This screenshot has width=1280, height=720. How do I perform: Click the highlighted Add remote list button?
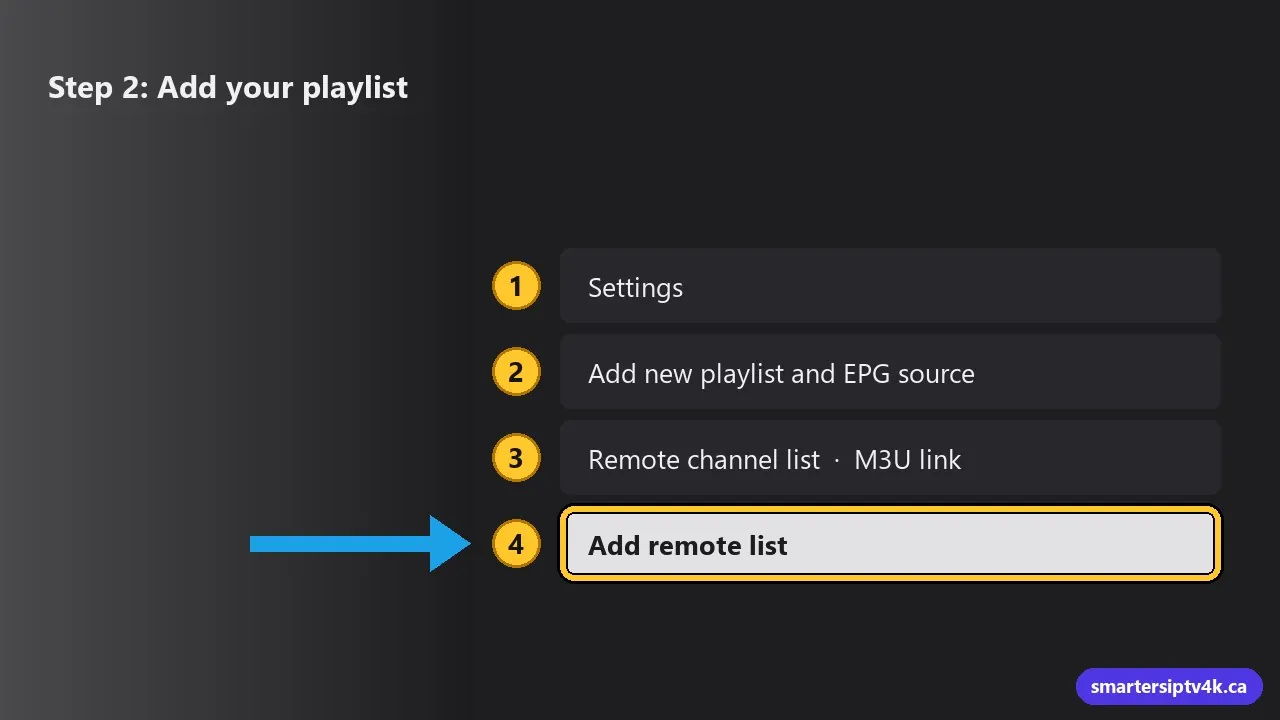click(890, 545)
